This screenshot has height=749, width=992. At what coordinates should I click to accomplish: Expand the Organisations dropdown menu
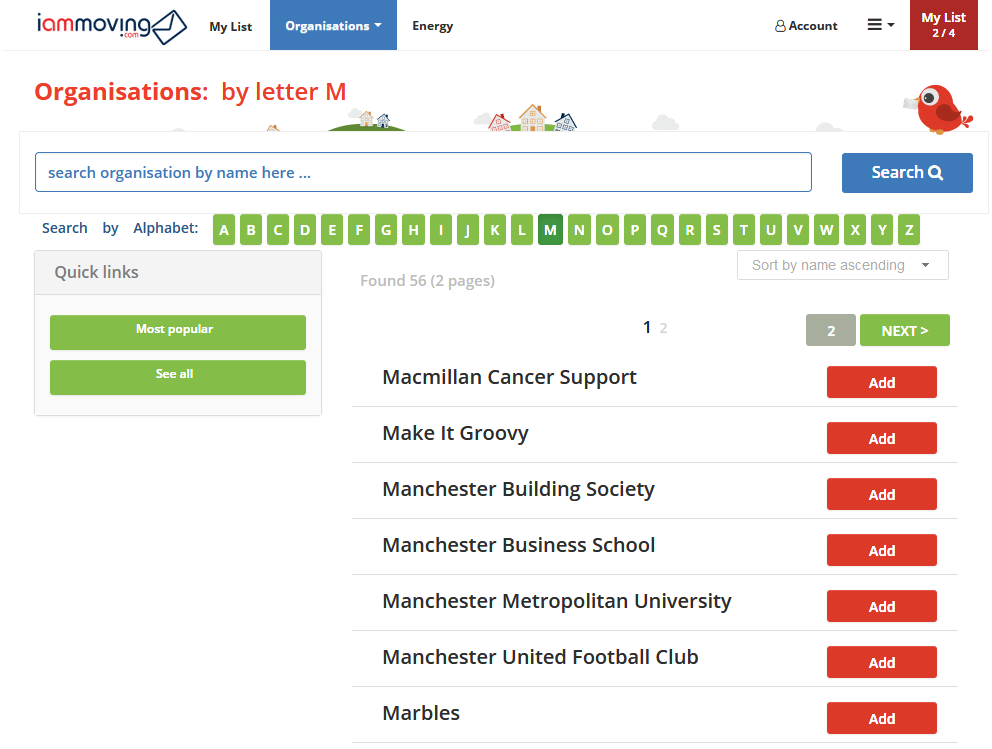point(333,25)
